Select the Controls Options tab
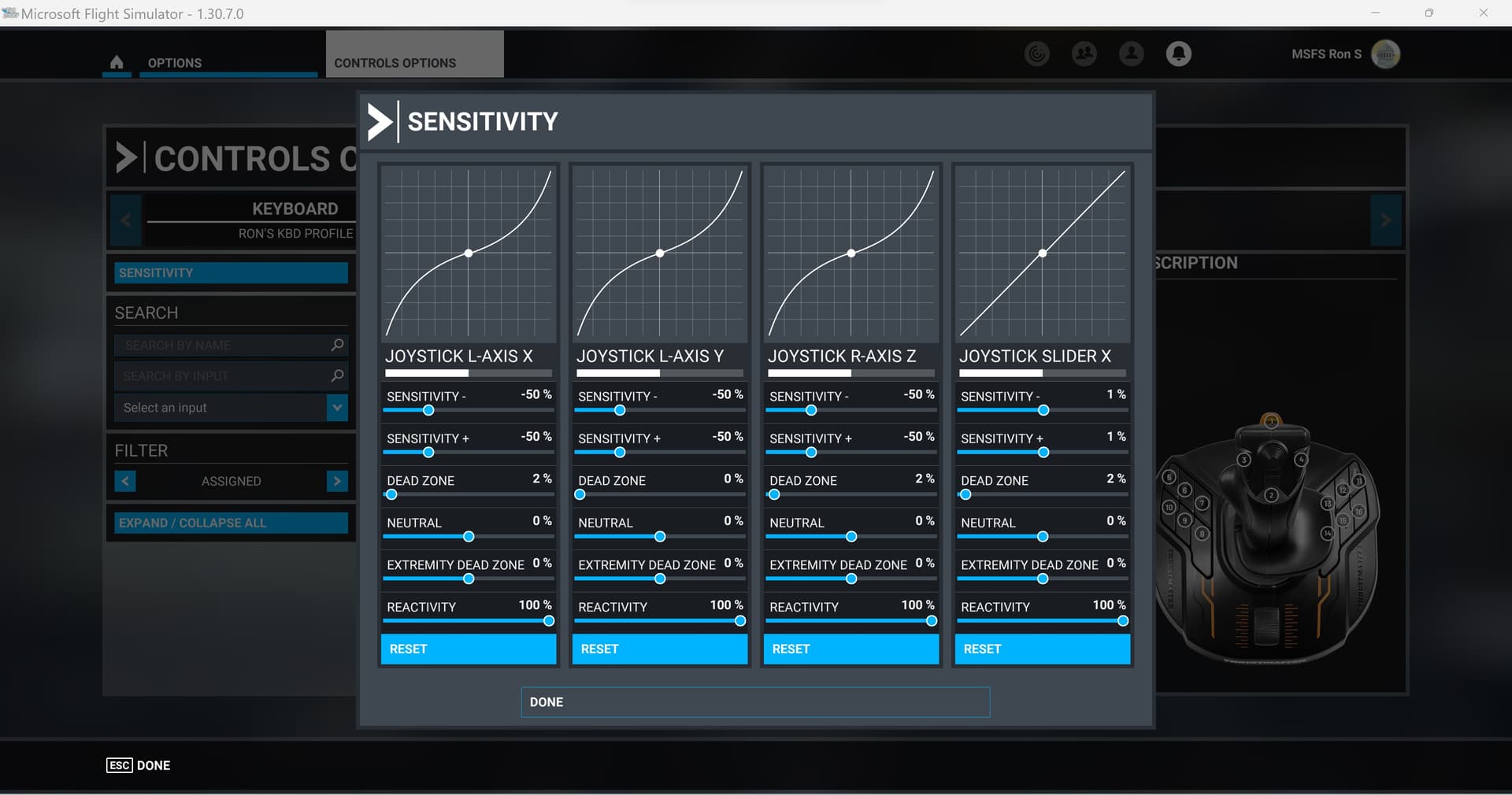 coord(395,63)
